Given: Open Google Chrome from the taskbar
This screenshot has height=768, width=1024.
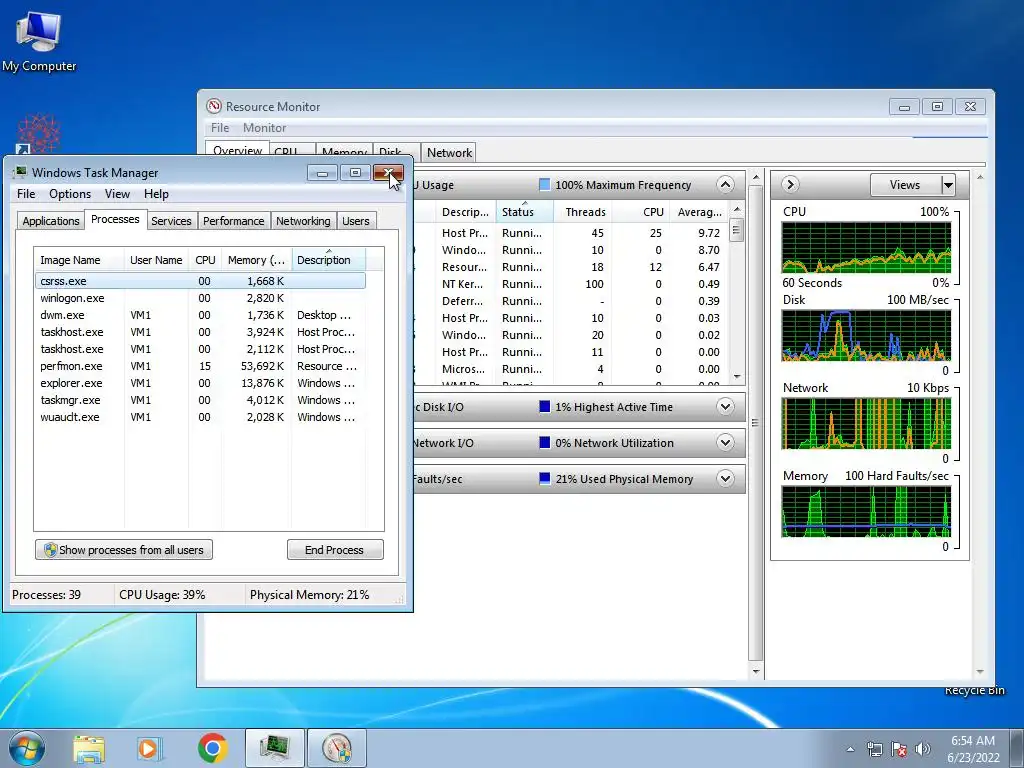Looking at the screenshot, I should [212, 748].
